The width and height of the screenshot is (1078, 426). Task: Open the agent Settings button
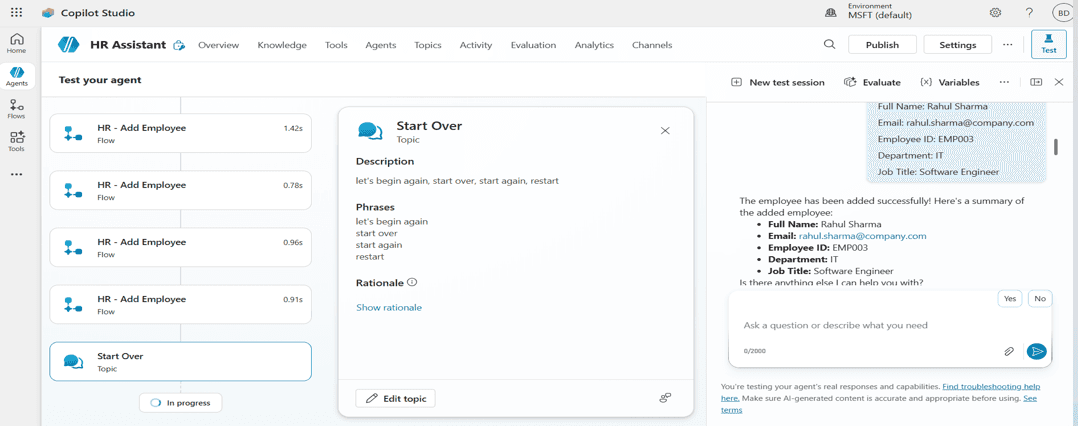point(958,45)
